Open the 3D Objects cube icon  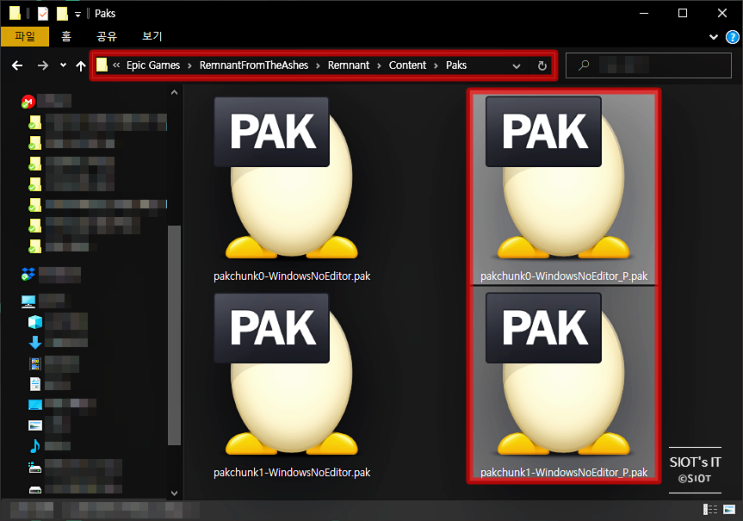35,322
